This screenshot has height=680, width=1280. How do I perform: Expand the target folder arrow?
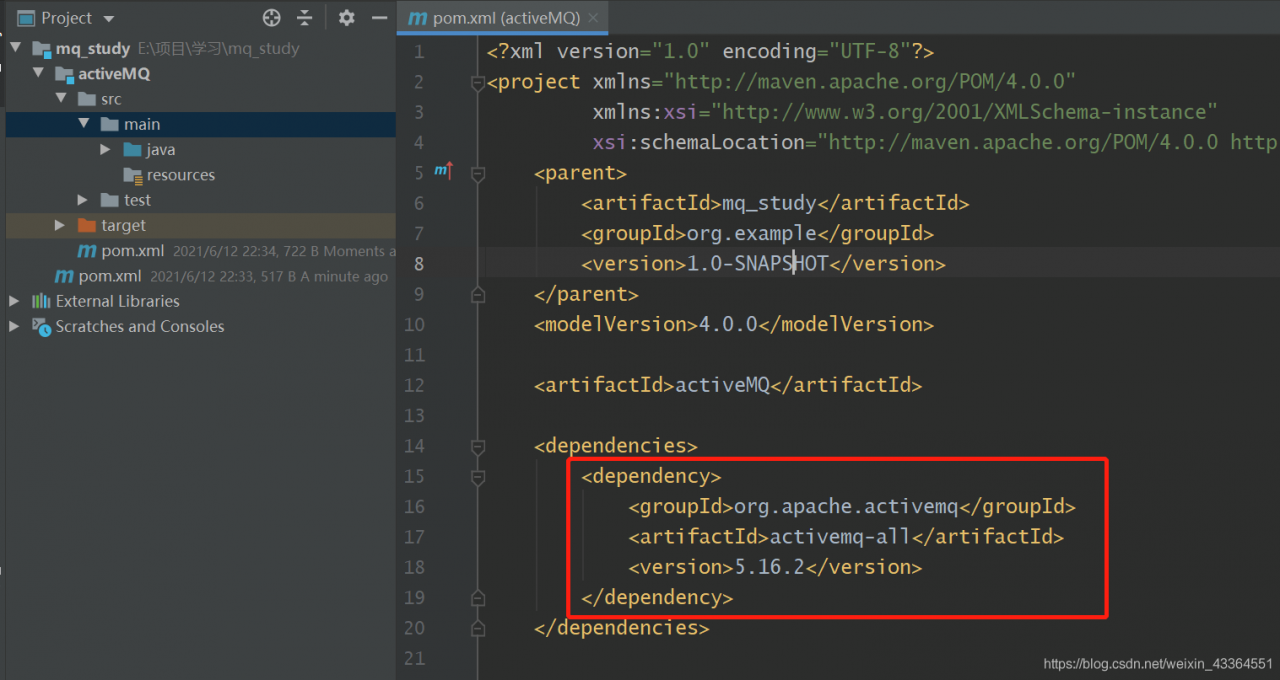coord(60,225)
